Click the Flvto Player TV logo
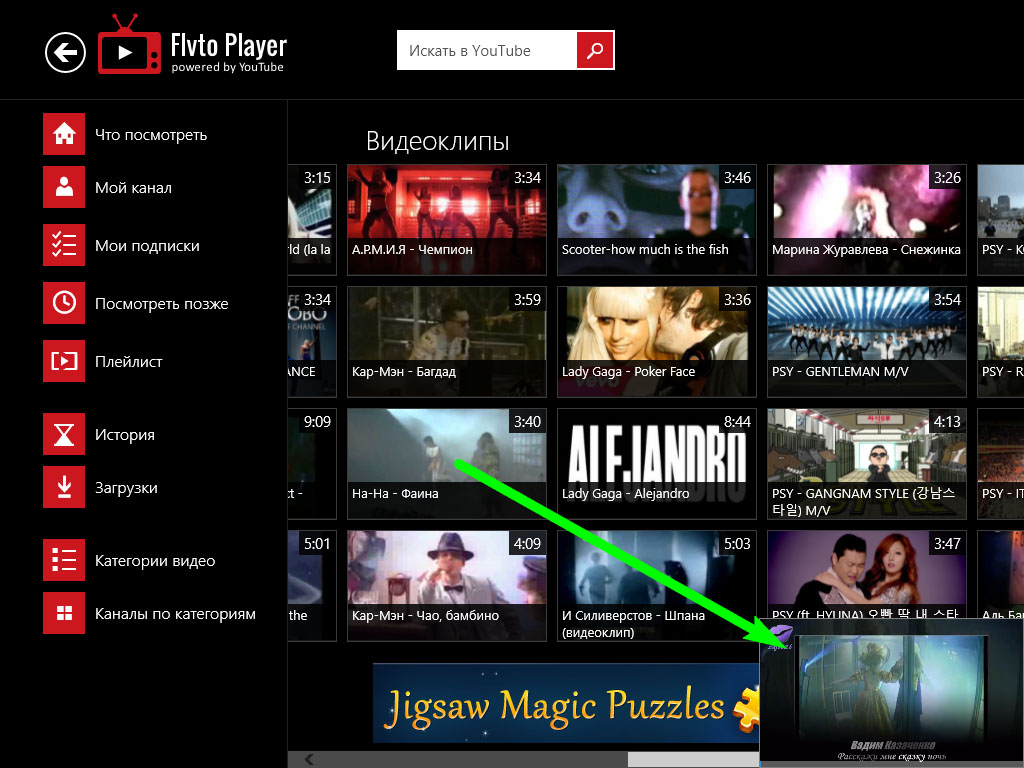This screenshot has width=1024, height=768. click(129, 44)
